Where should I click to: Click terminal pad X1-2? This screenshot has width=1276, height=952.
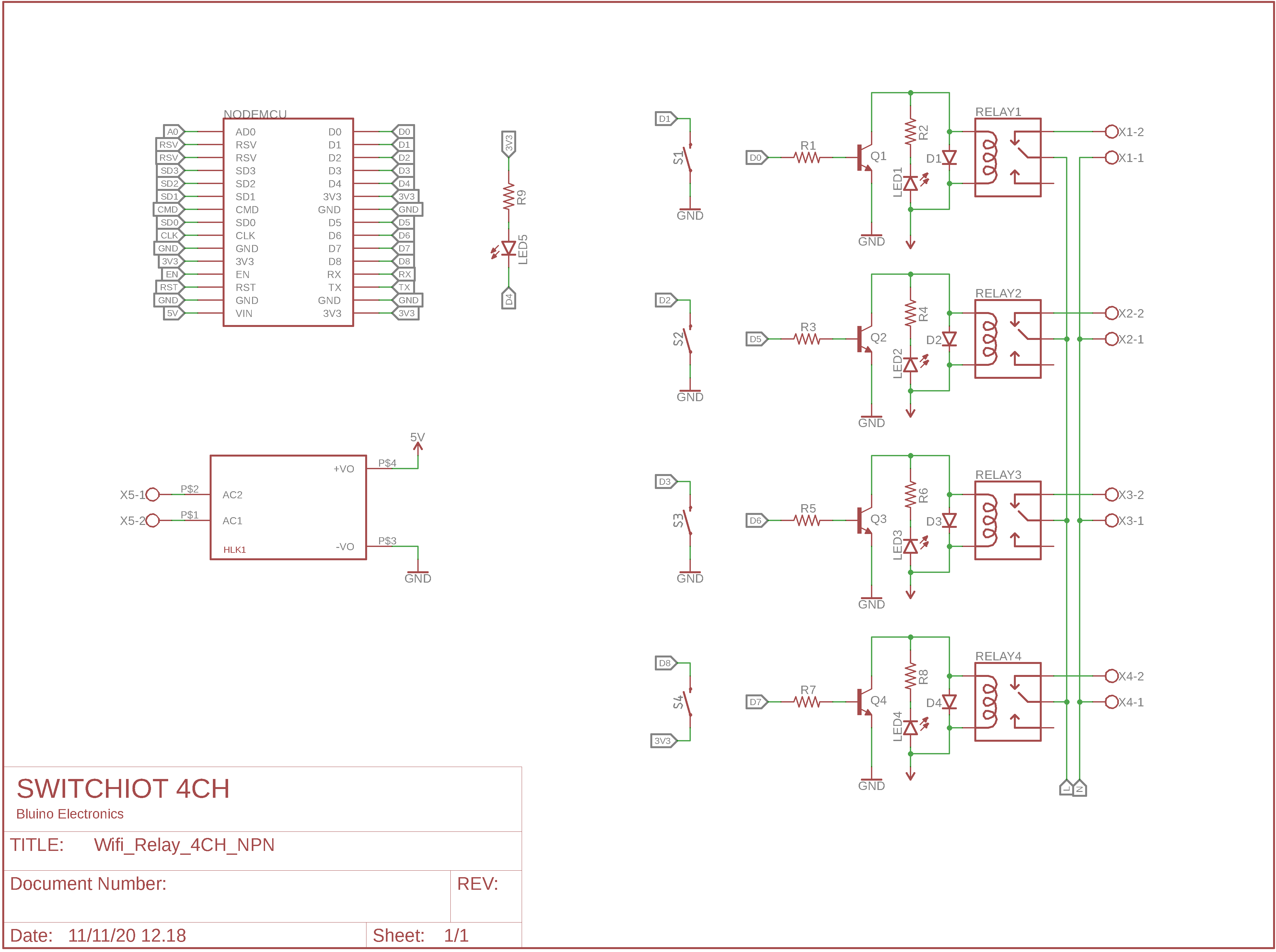click(x=1112, y=131)
